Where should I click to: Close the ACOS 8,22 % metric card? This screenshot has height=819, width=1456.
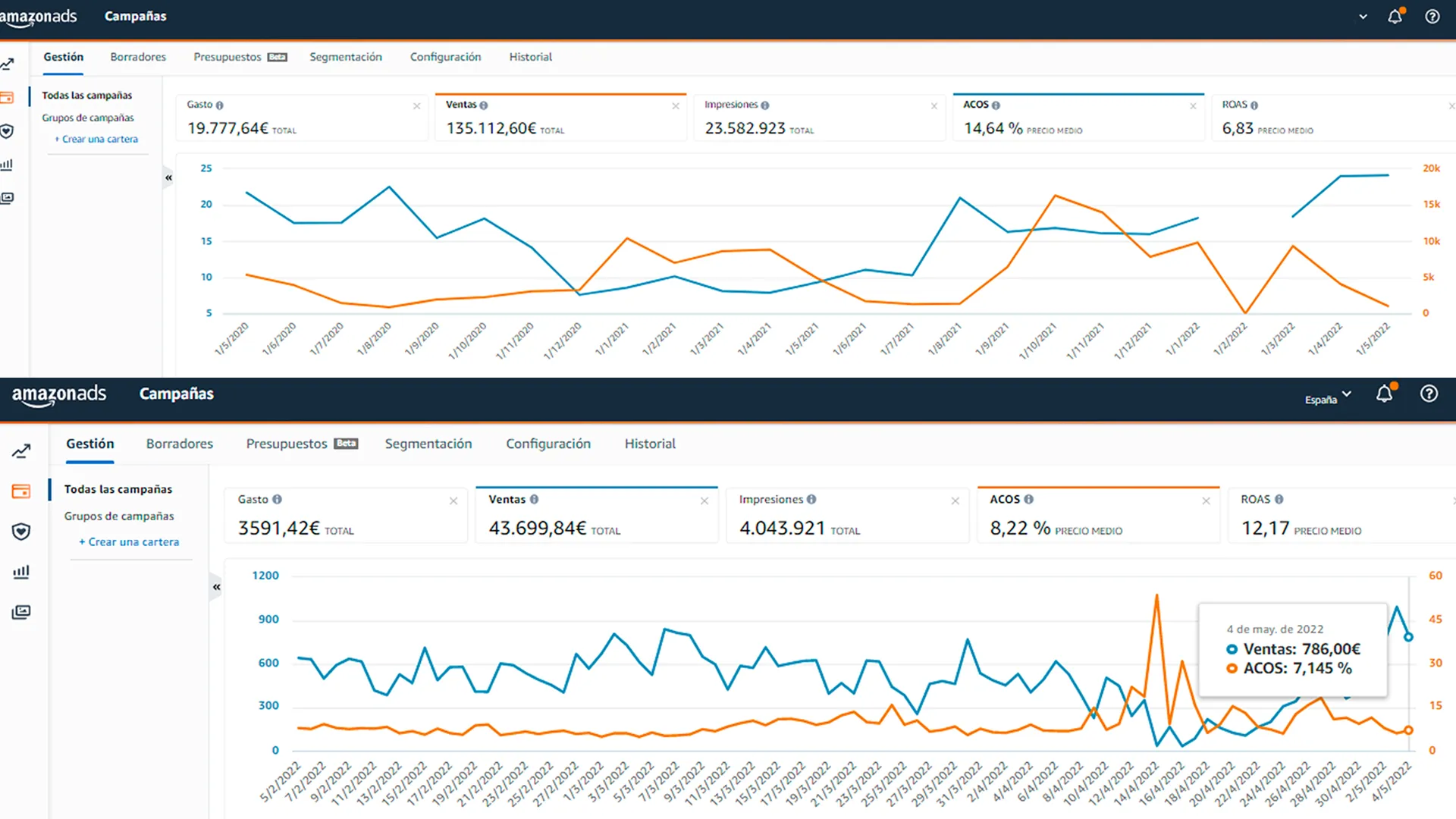click(1206, 500)
